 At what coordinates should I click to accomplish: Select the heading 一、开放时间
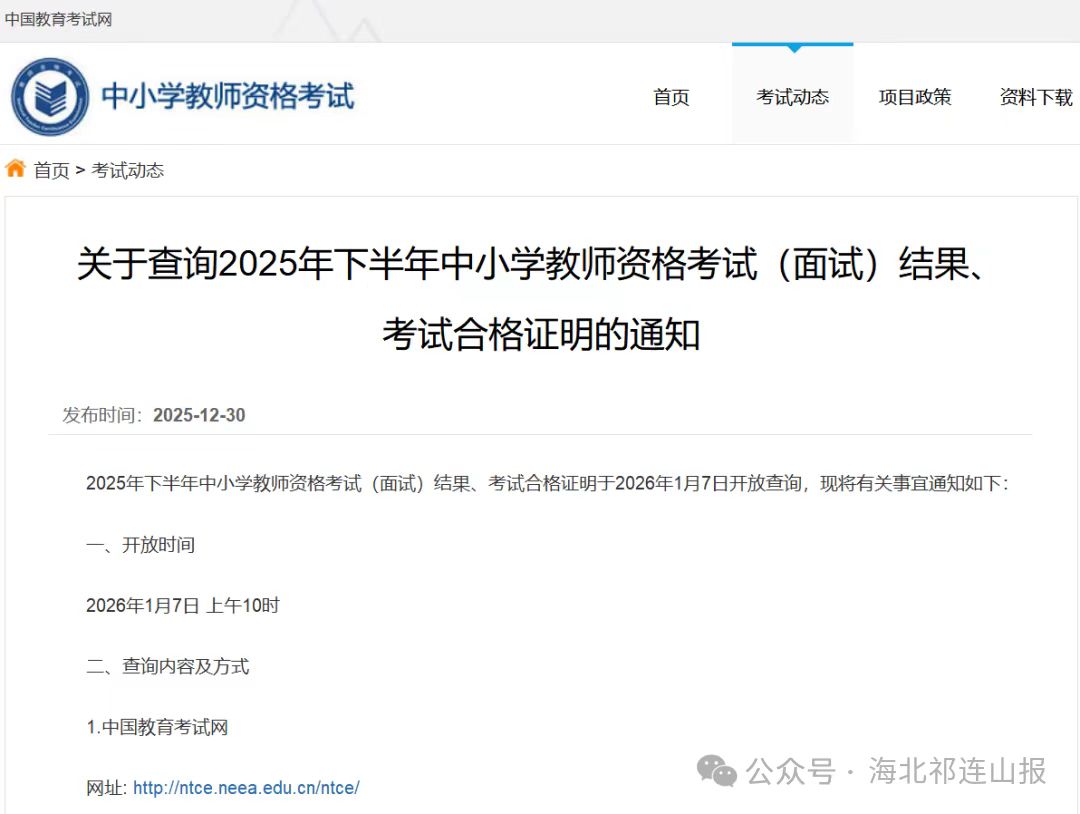point(140,545)
